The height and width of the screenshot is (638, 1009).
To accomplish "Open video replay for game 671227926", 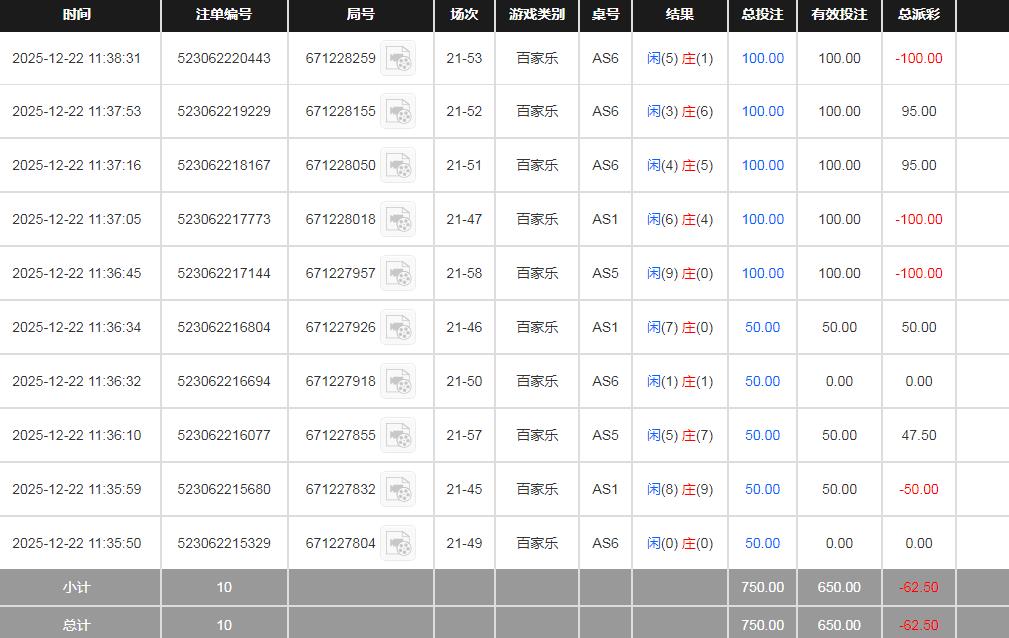I will [x=399, y=328].
